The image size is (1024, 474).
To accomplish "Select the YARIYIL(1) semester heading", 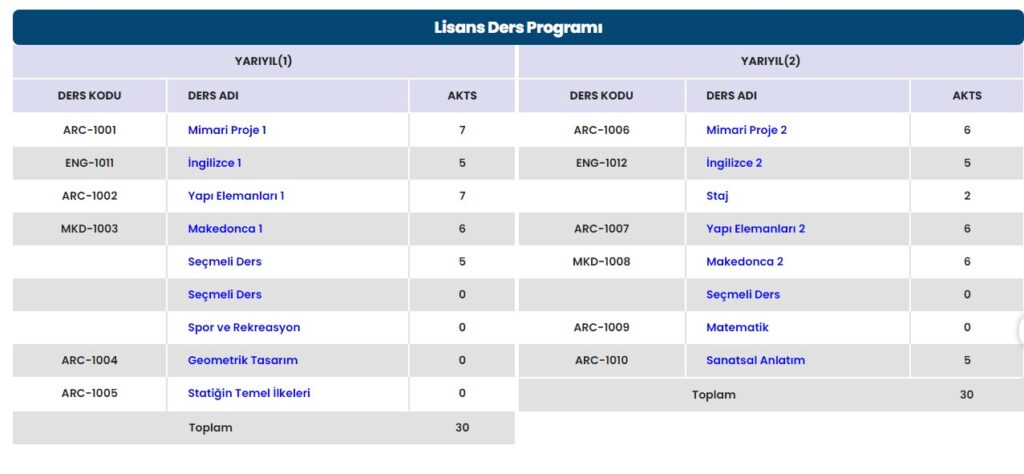I will click(x=263, y=61).
